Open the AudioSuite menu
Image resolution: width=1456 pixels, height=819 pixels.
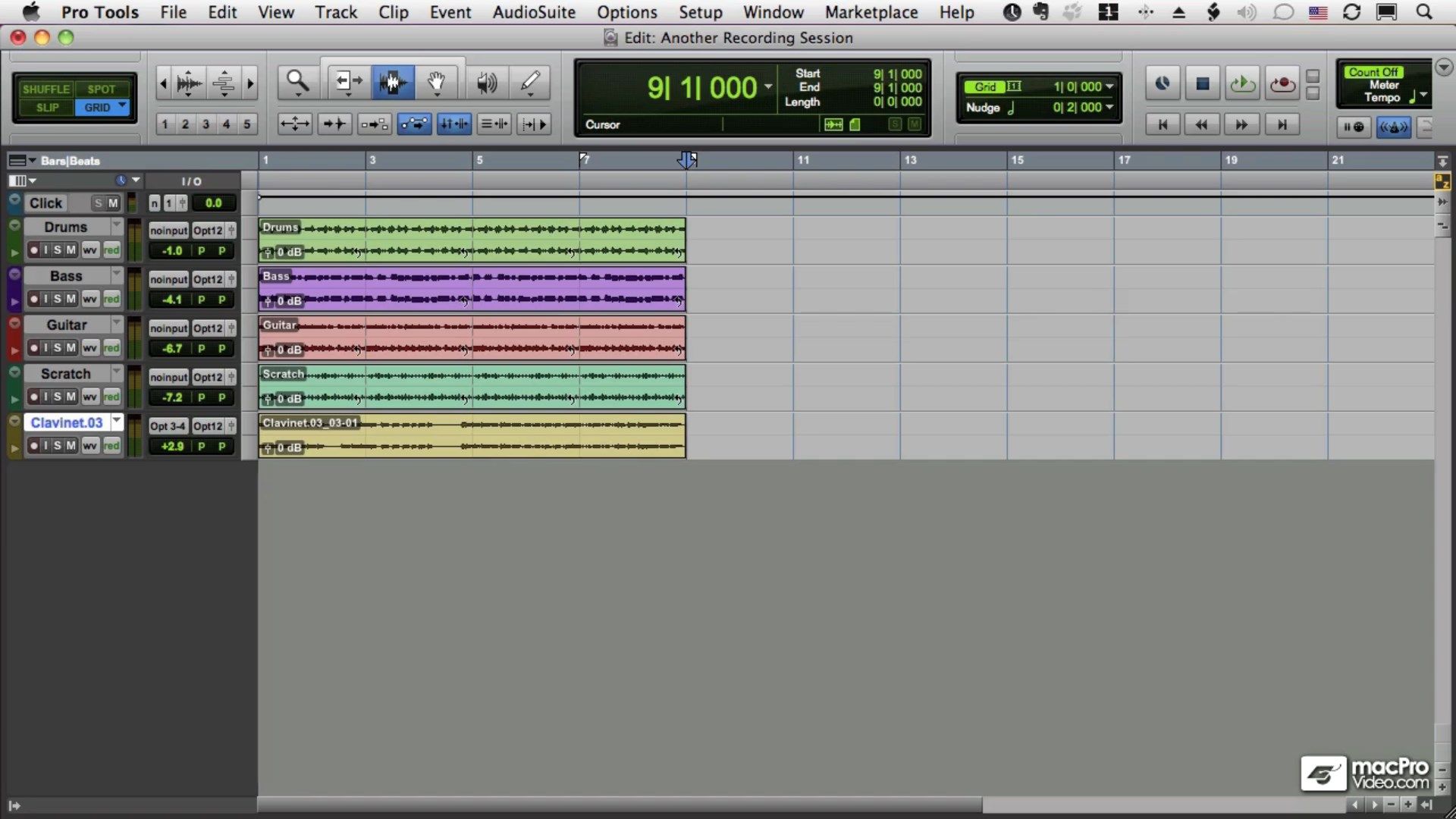(535, 12)
